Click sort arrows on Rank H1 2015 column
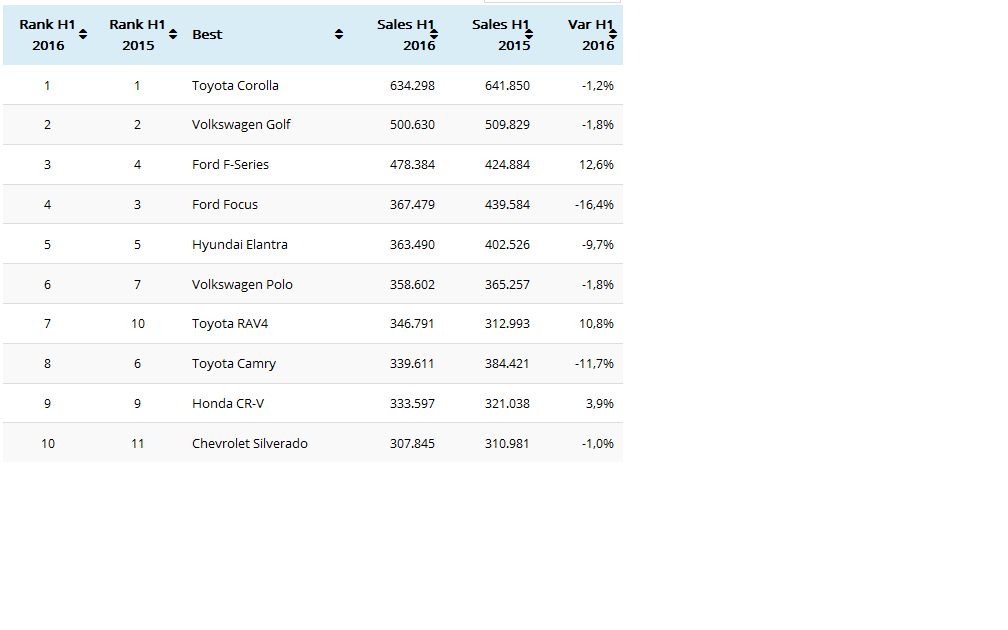Screen dimensions: 1008x630 [x=174, y=34]
